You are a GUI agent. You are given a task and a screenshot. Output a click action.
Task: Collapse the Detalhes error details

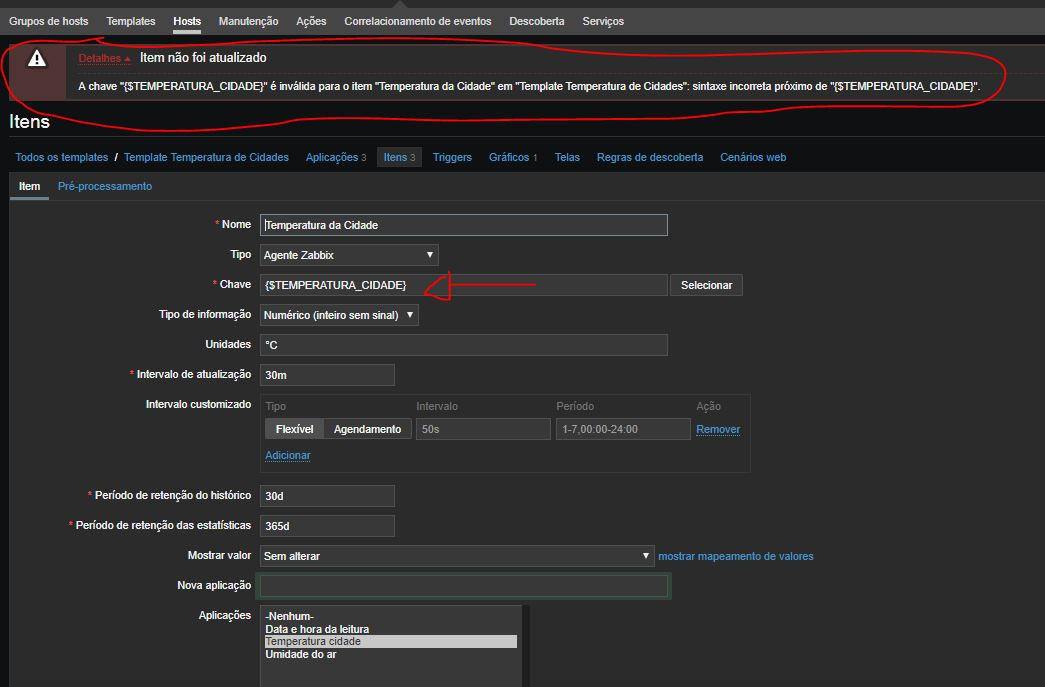click(104, 59)
